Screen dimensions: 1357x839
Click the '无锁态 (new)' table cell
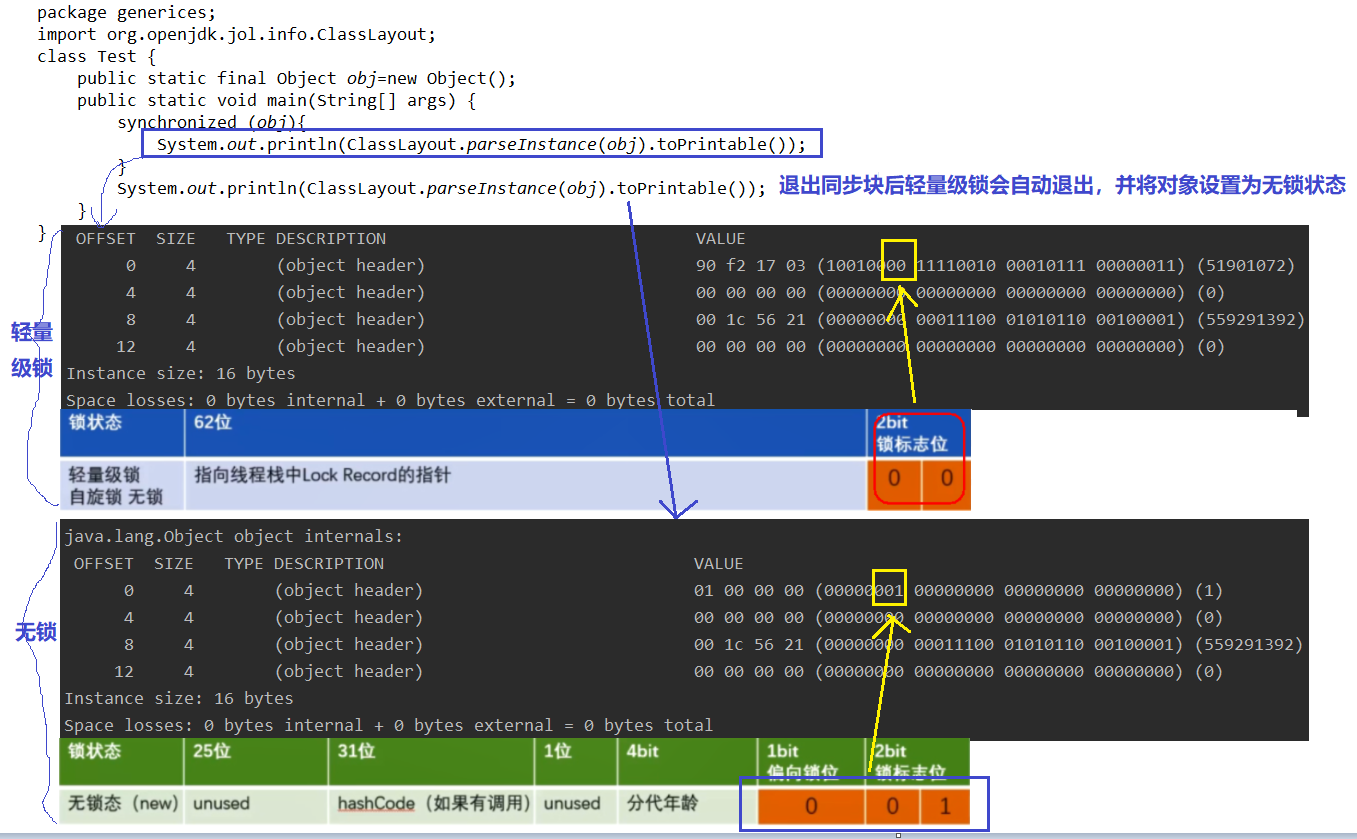click(120, 805)
